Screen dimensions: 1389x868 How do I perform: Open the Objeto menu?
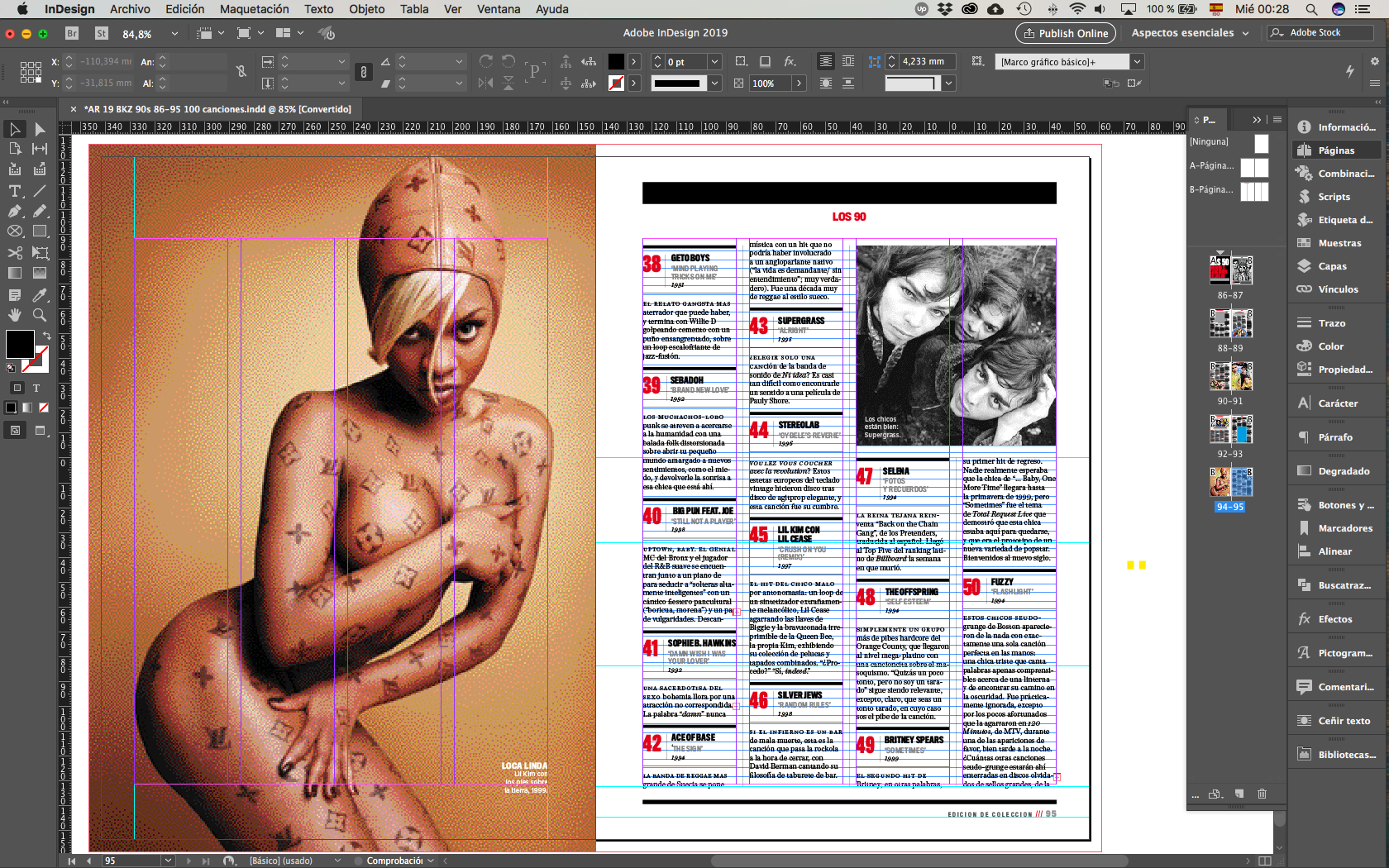(366, 9)
